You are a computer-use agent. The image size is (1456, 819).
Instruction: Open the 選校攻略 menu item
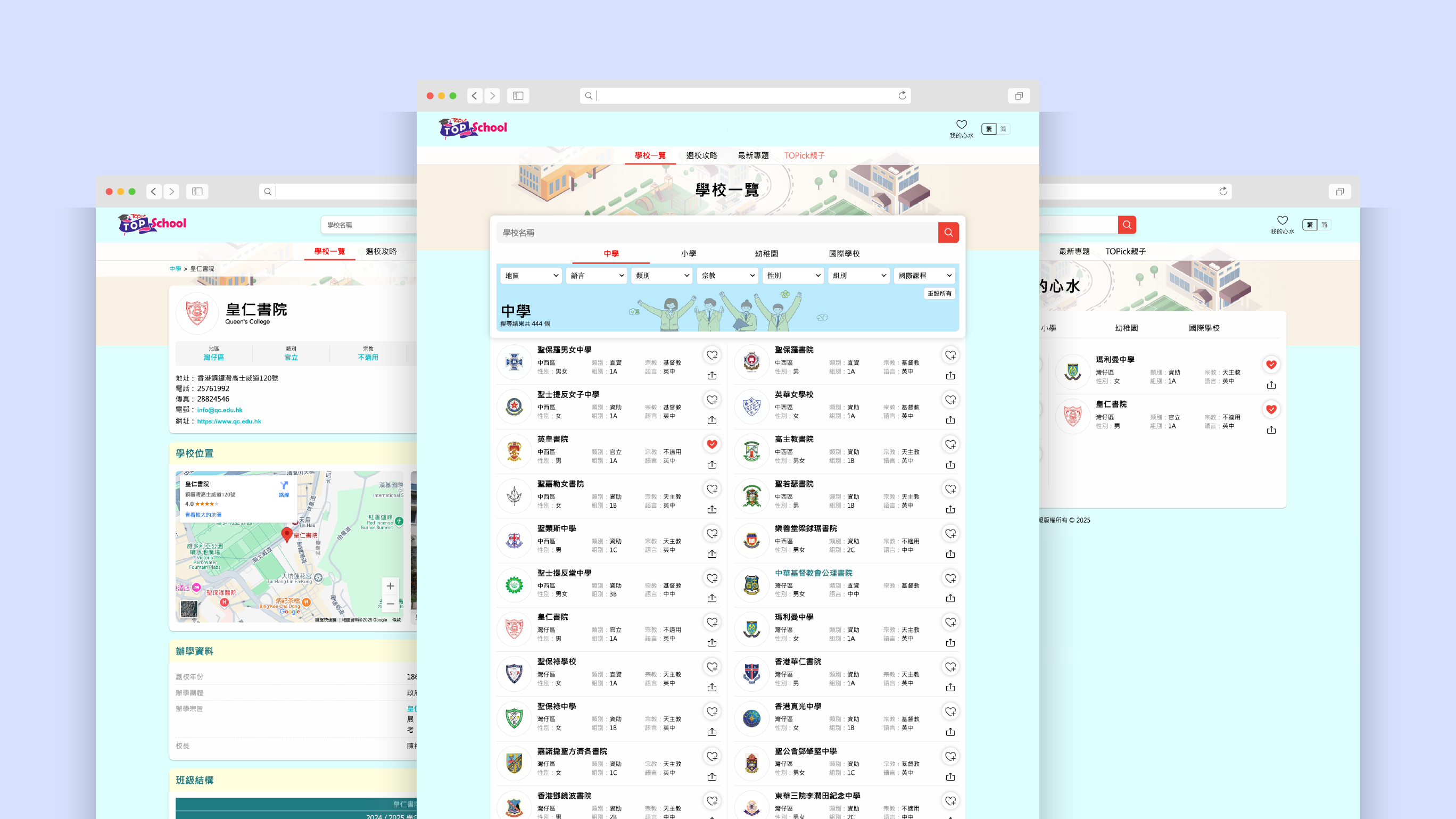pos(702,155)
